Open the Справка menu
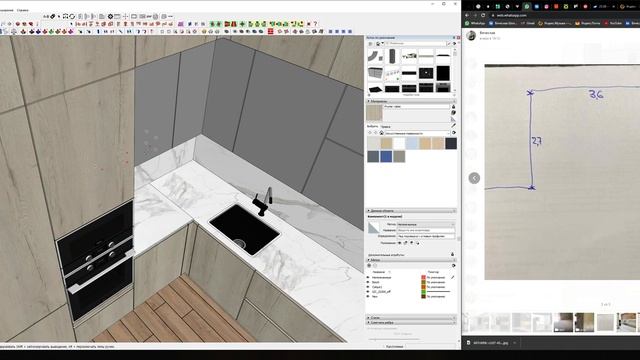 22,10
